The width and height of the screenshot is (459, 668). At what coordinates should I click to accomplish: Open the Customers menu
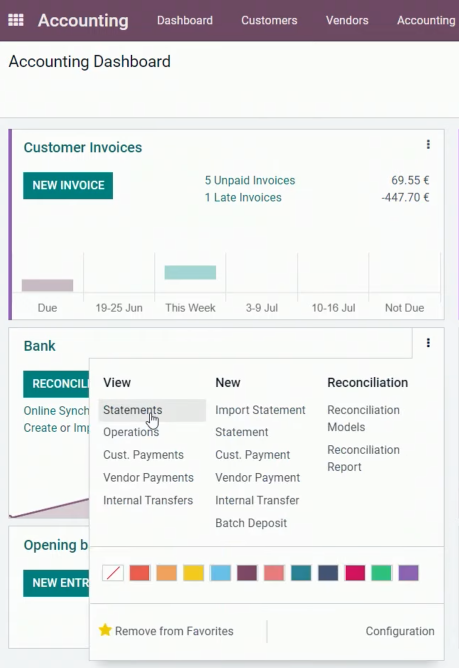(x=269, y=20)
